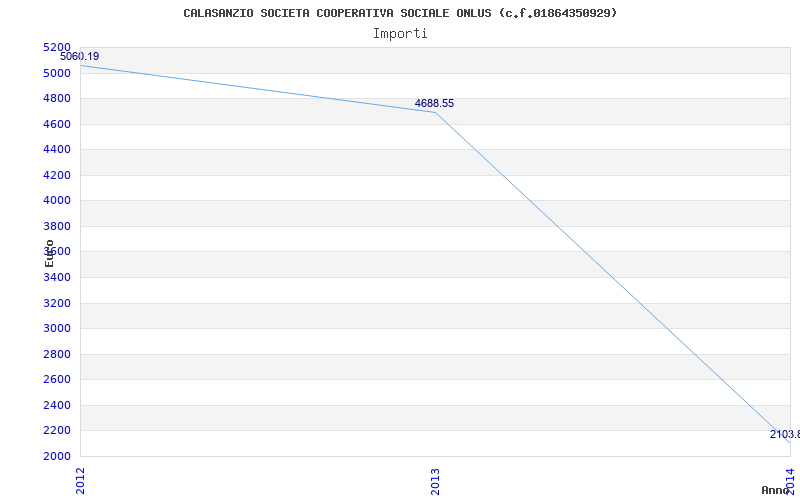Select the 5060.19 data point label

pos(80,57)
